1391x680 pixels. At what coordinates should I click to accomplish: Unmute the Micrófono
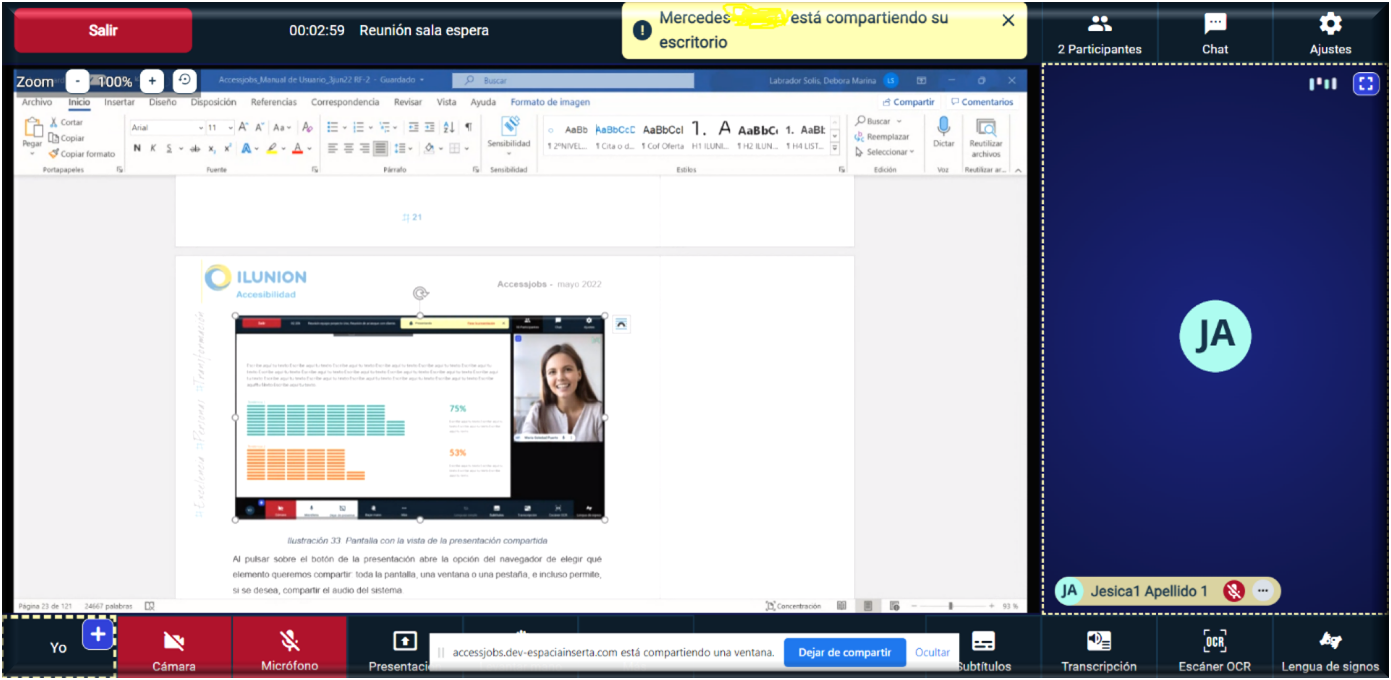pos(290,648)
